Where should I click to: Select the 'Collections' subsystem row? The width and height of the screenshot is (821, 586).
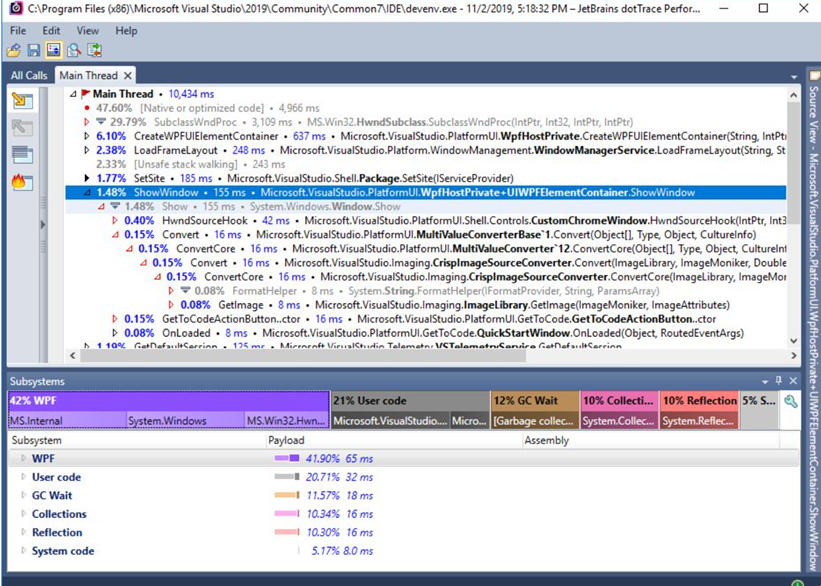[x=404, y=514]
